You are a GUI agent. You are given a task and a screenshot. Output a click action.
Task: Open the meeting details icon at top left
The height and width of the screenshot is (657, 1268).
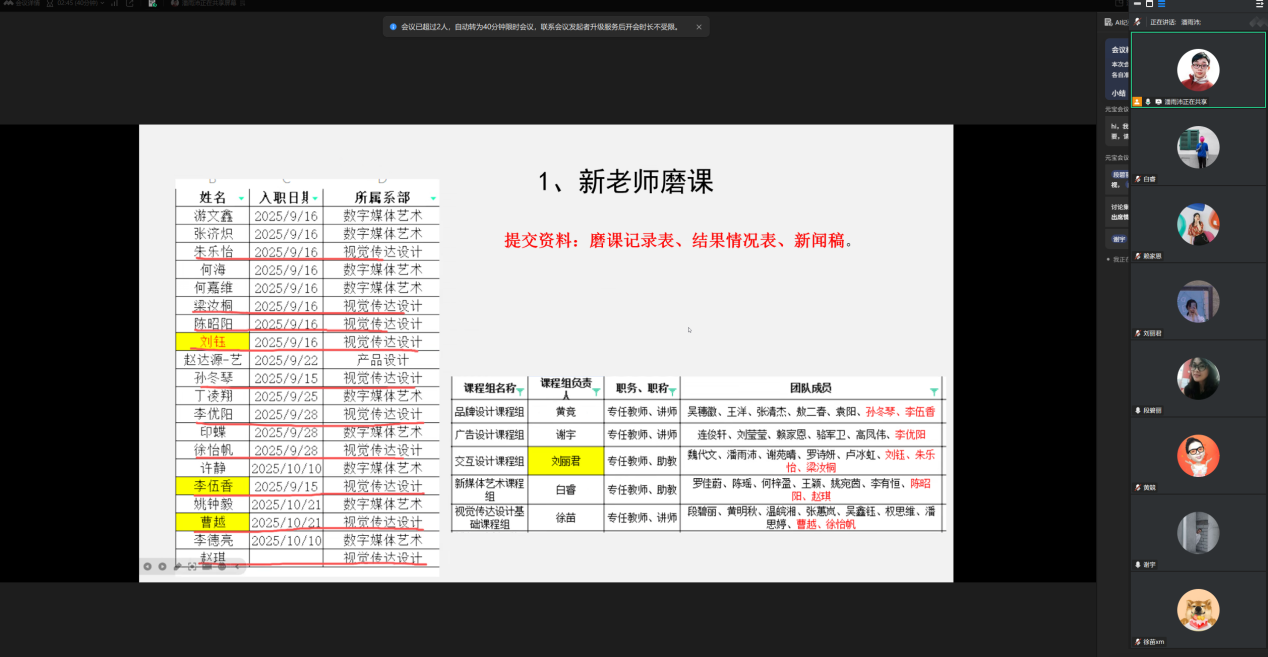click(x=9, y=4)
